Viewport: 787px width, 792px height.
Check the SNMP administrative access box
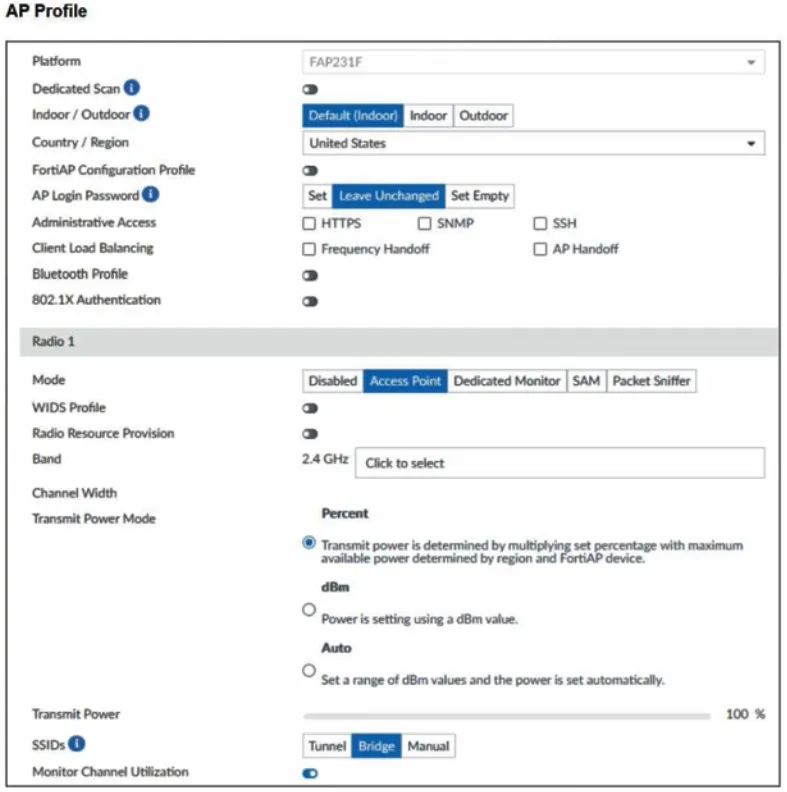pyautogui.click(x=424, y=223)
